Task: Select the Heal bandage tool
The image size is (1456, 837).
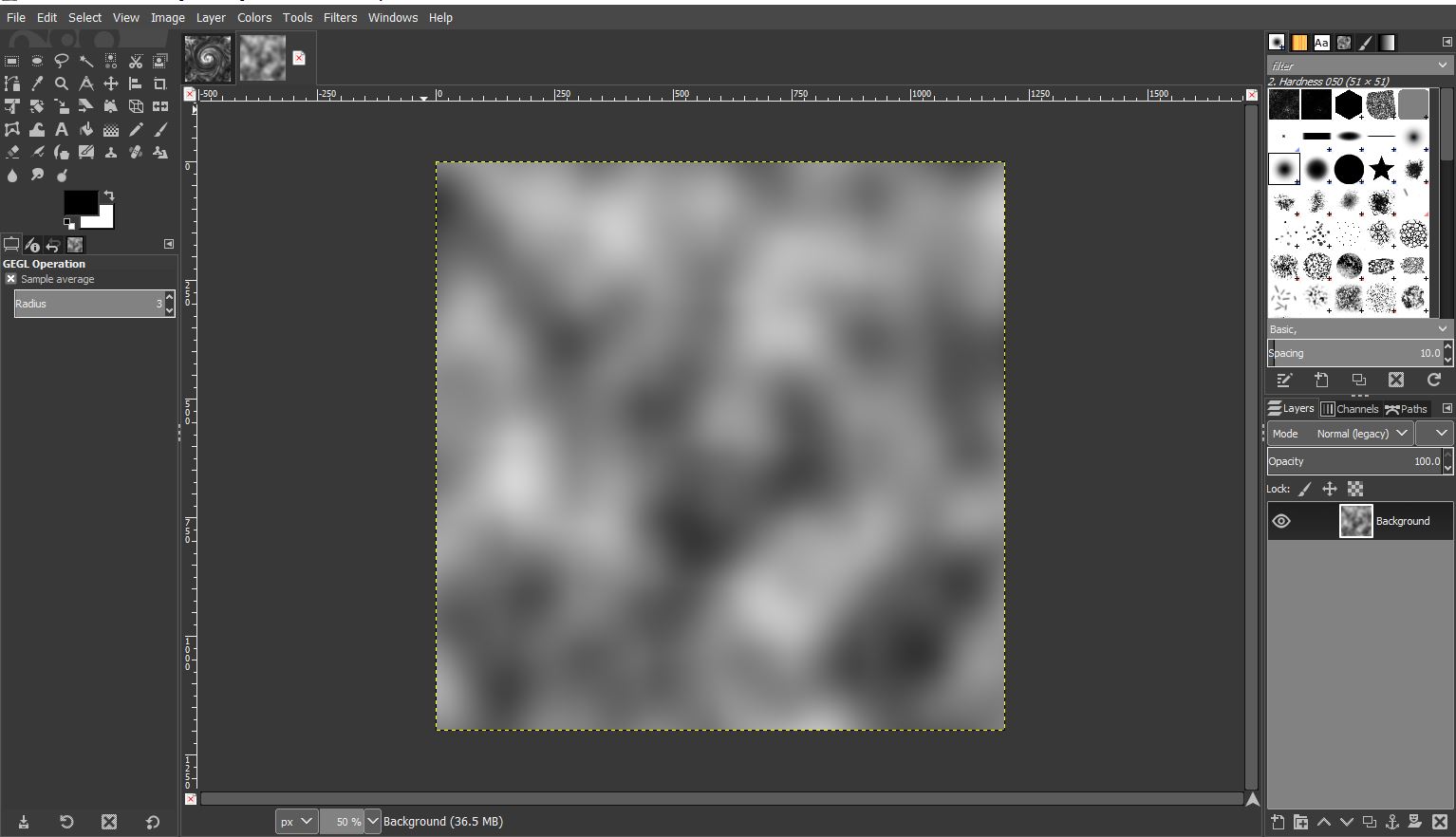Action: tap(136, 152)
